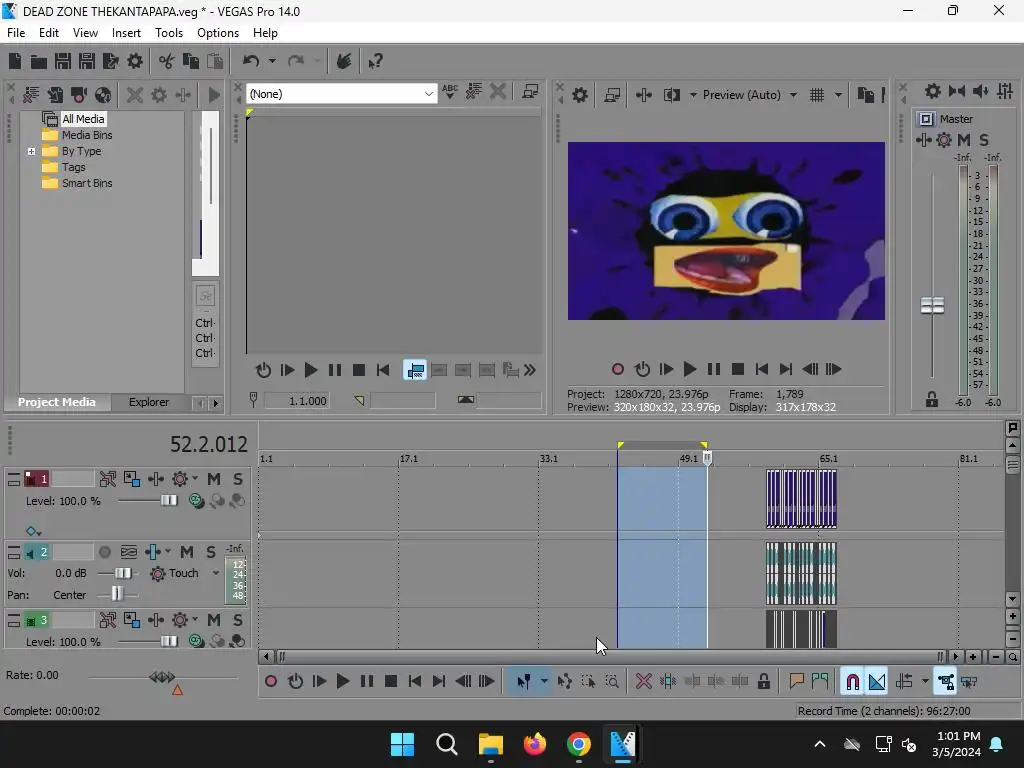Open the Auto Ripple mode dropdown arrow
The height and width of the screenshot is (768, 1024).
[x=925, y=682]
